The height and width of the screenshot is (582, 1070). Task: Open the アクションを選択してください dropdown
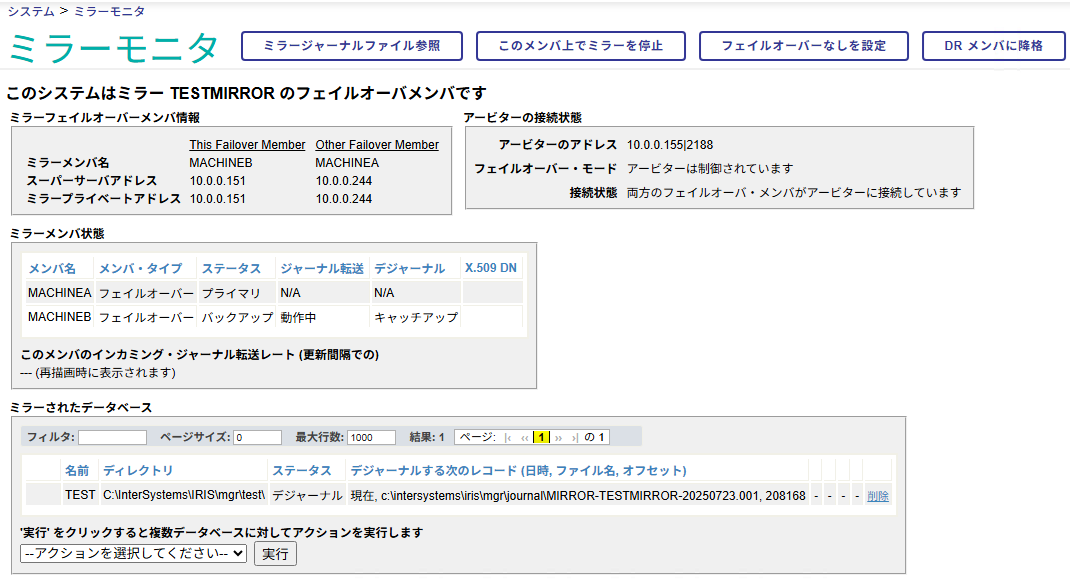tap(133, 553)
